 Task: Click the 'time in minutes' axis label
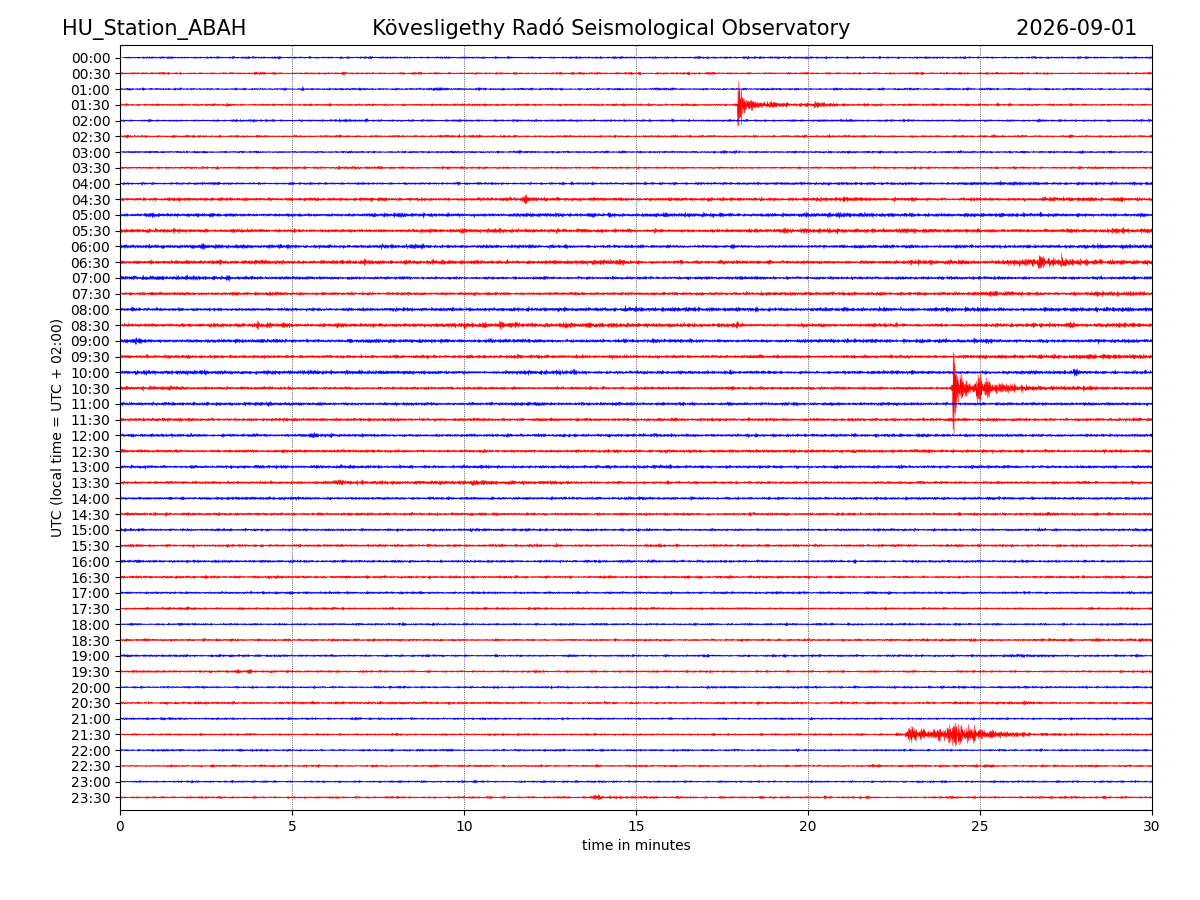636,845
